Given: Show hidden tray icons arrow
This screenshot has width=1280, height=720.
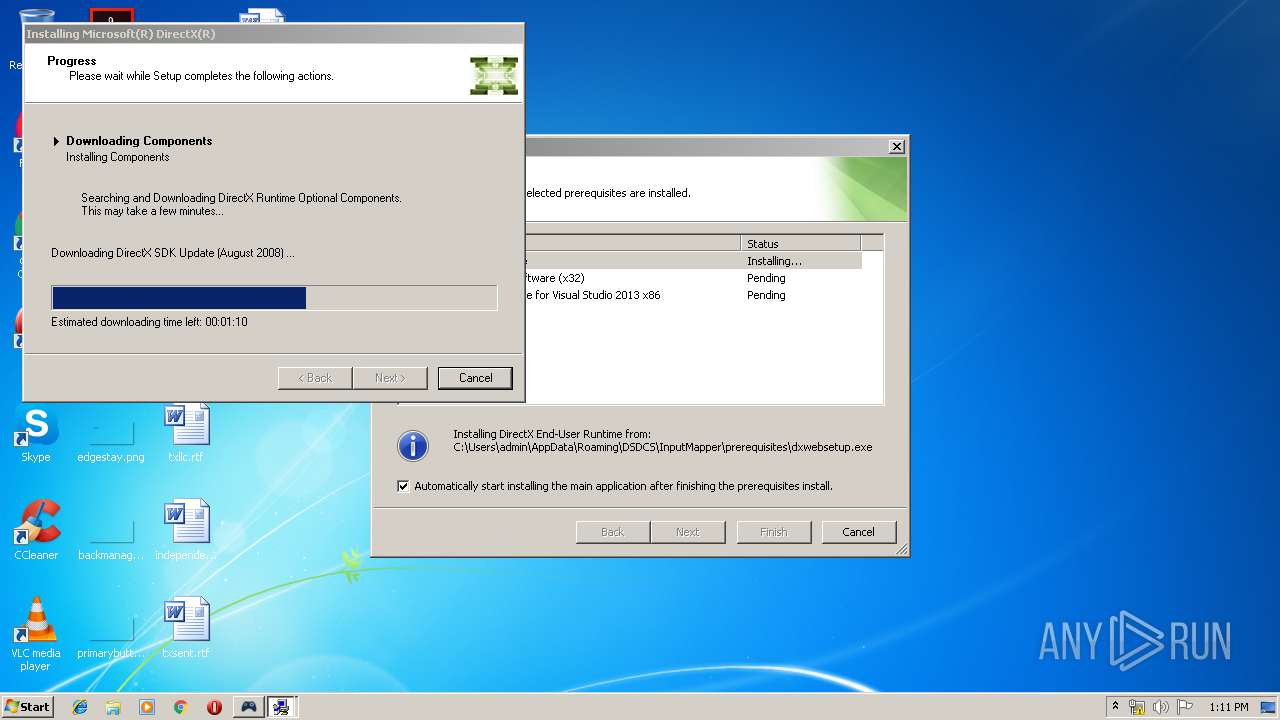Looking at the screenshot, I should click(1115, 706).
